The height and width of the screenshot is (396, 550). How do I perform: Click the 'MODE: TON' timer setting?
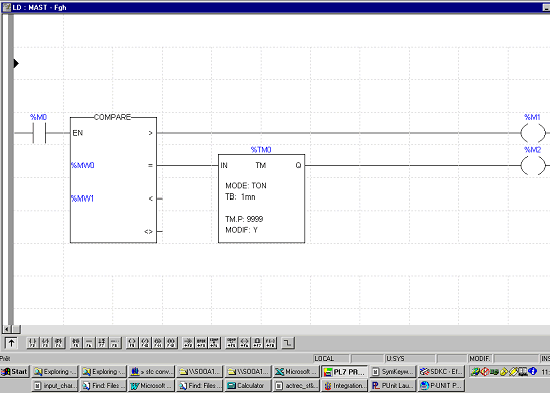pyautogui.click(x=246, y=186)
